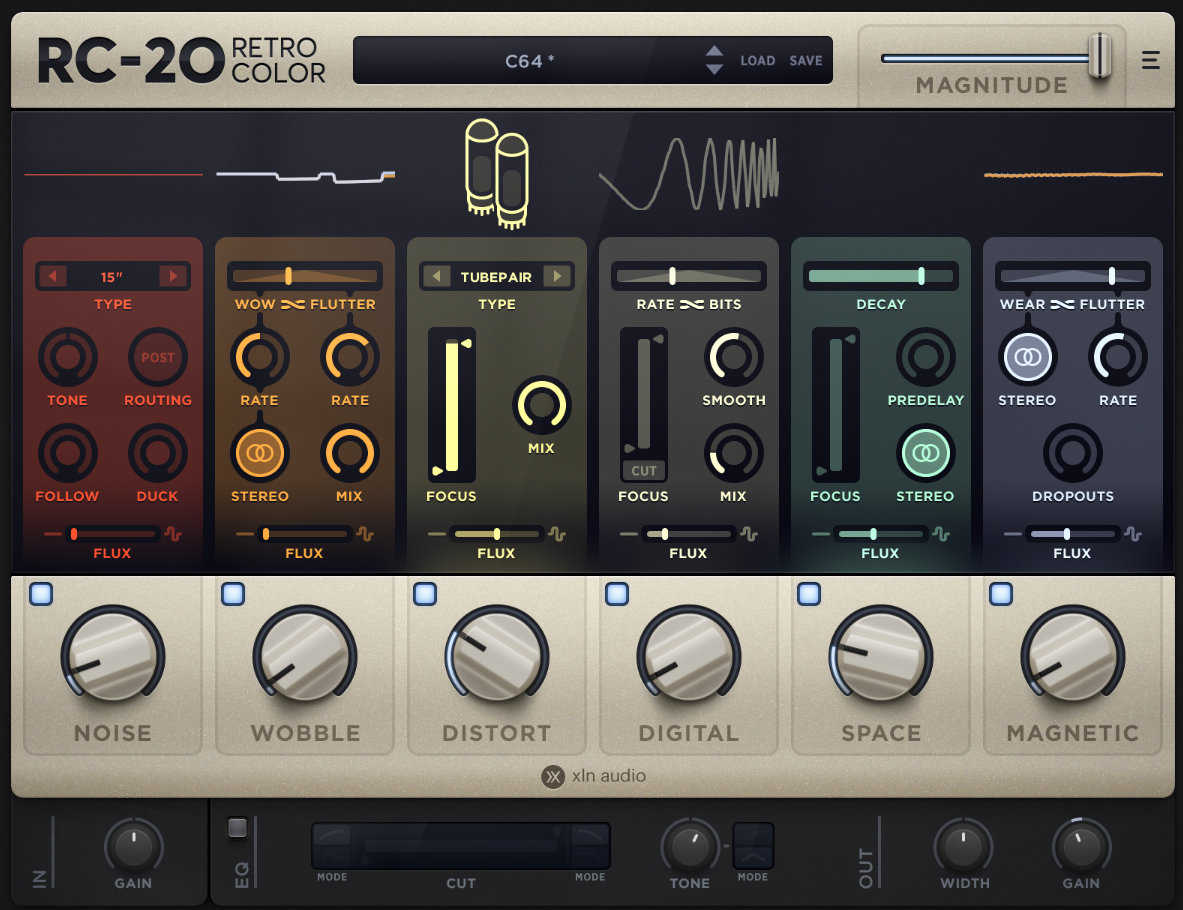The height and width of the screenshot is (910, 1183).
Task: Click the green STEREO toggle in the Space module
Action: 925,452
